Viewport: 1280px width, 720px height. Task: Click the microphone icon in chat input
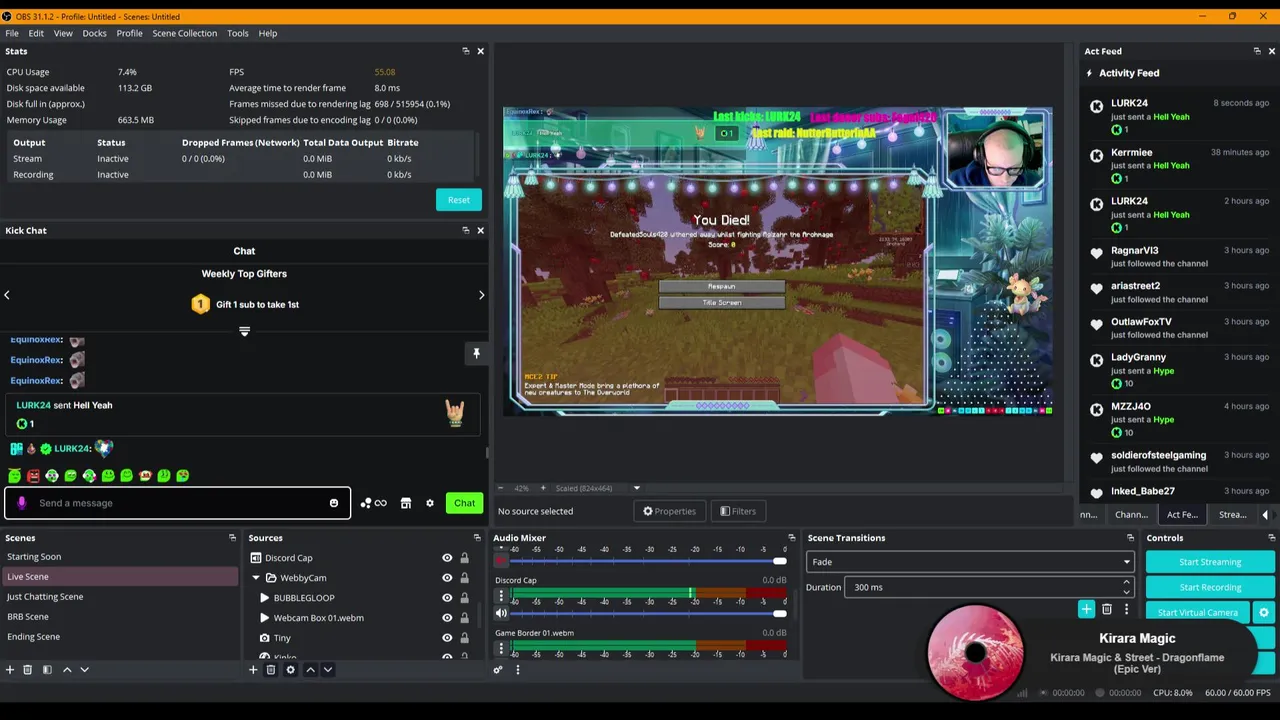[x=22, y=503]
